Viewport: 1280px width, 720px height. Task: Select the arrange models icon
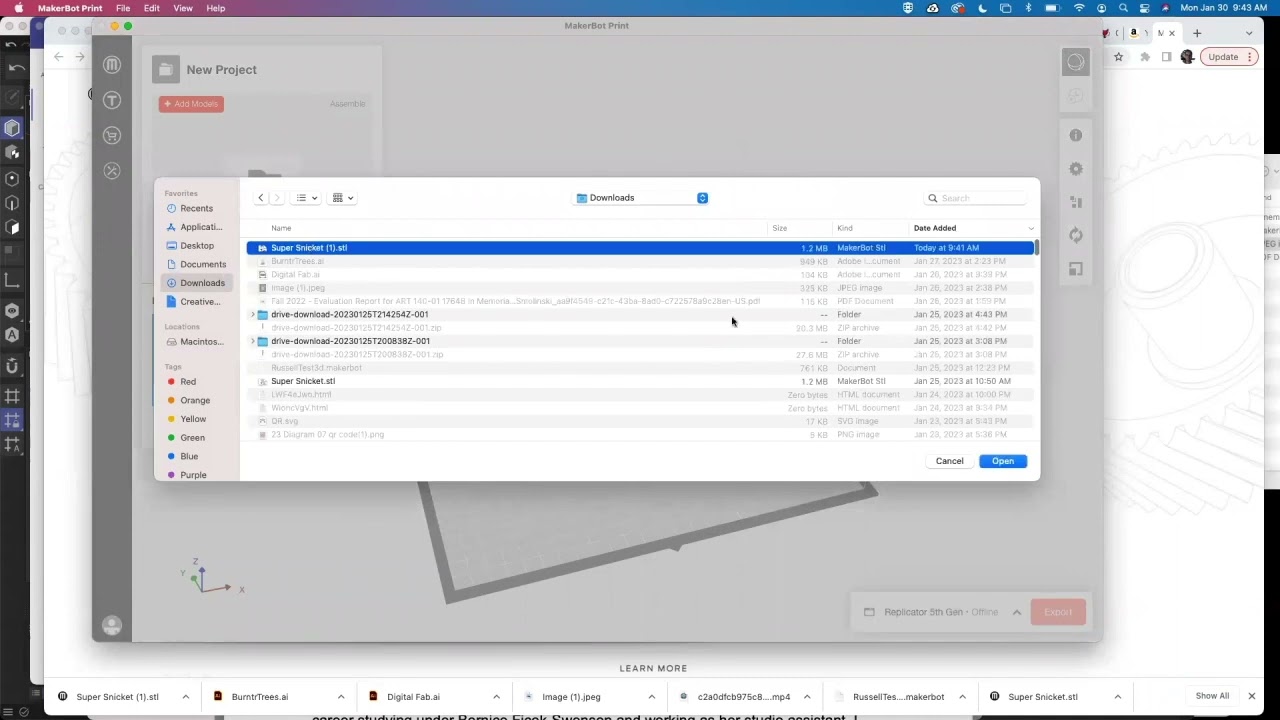pos(1076,202)
